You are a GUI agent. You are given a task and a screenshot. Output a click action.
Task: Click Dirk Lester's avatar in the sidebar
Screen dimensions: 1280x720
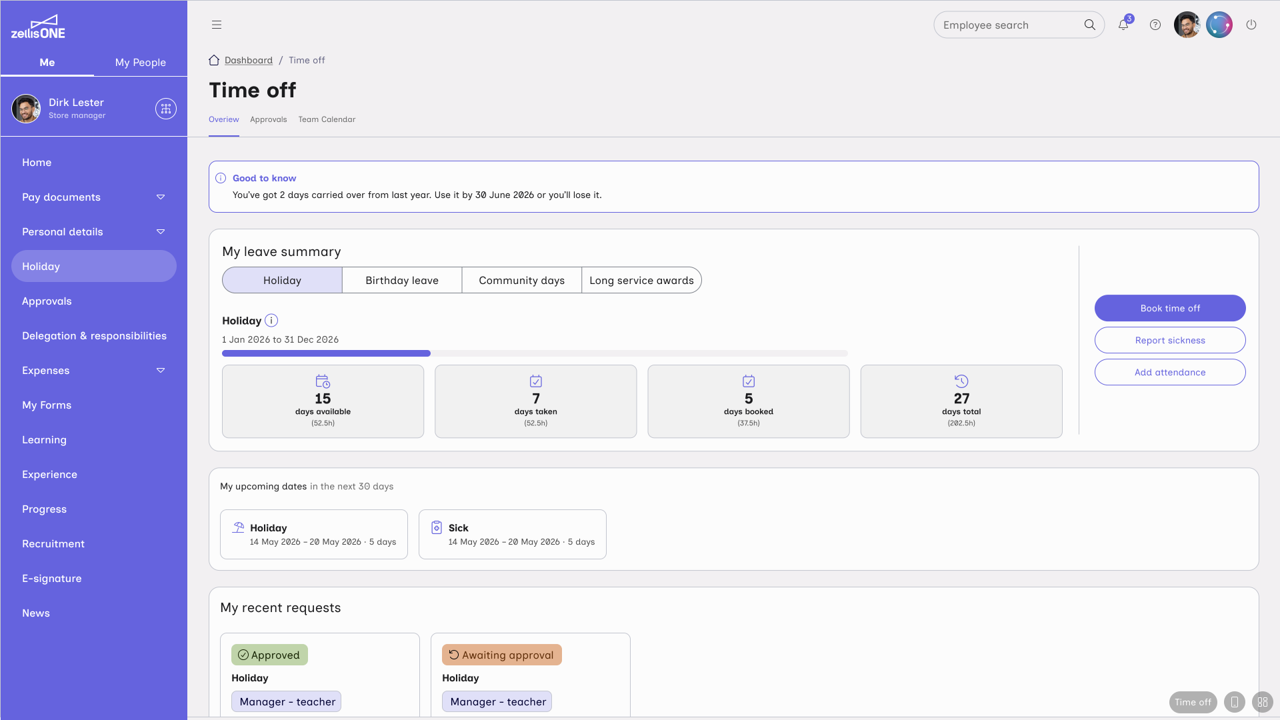click(26, 108)
